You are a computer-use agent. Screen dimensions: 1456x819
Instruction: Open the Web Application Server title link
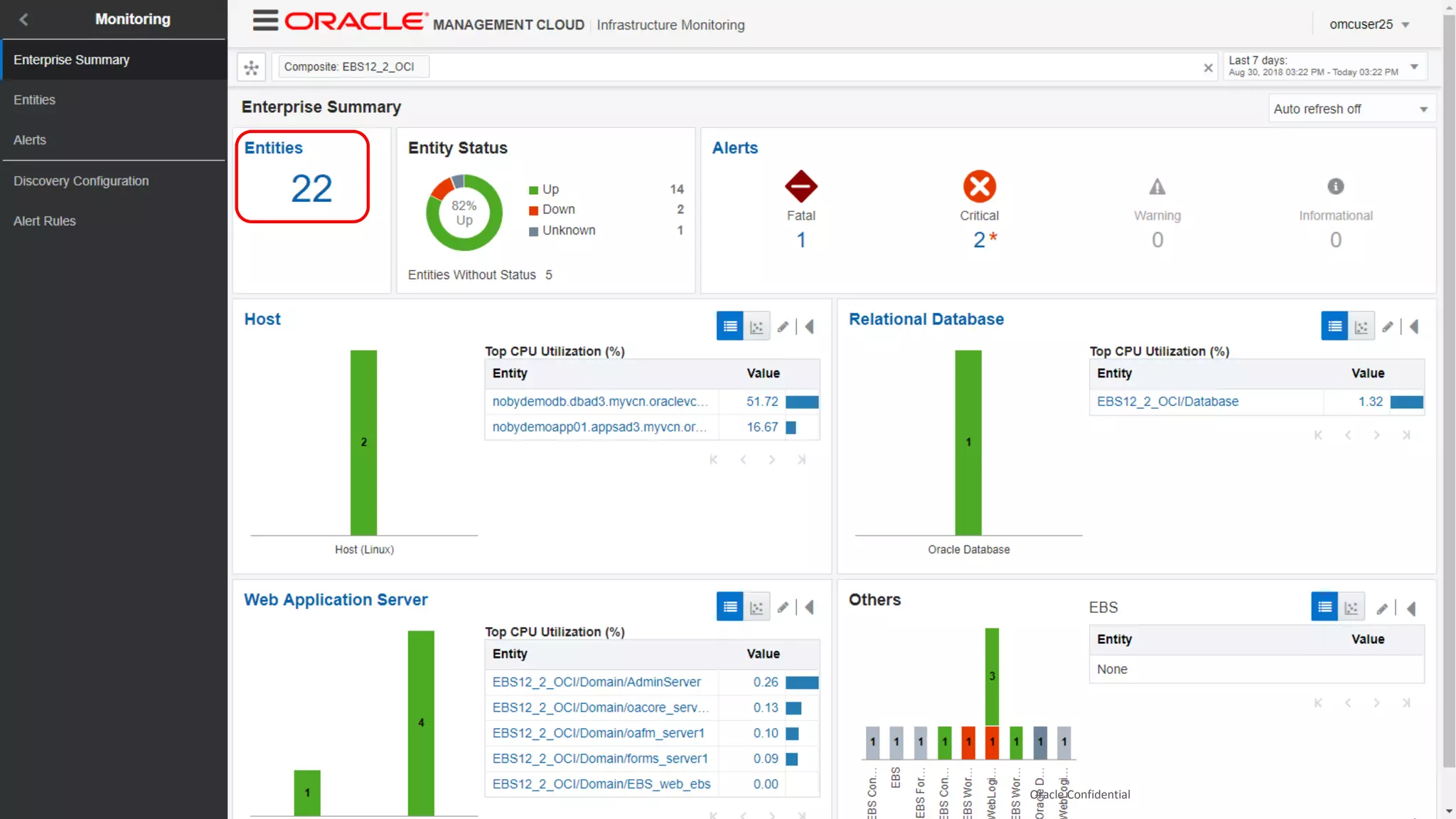pos(336,600)
